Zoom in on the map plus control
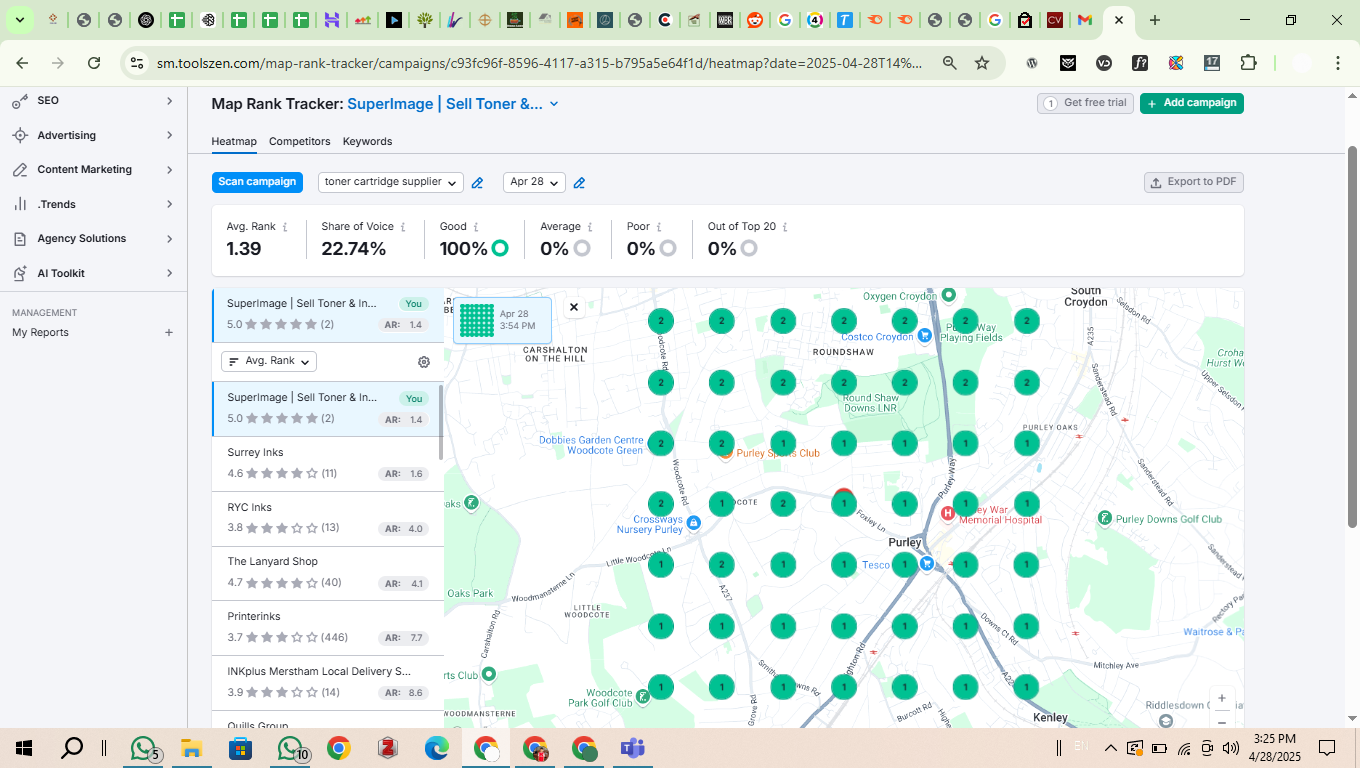 click(1221, 698)
